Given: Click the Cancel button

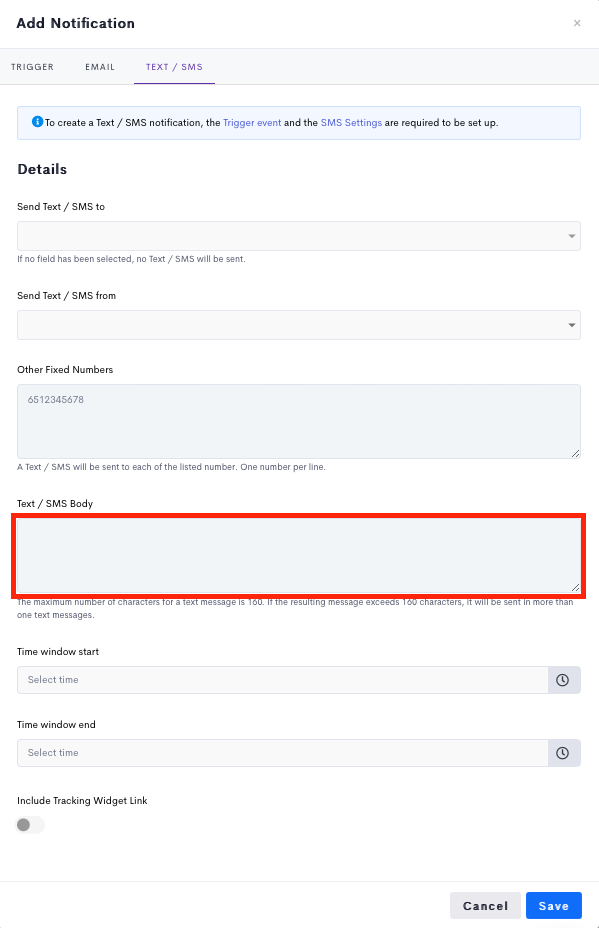Looking at the screenshot, I should pyautogui.click(x=485, y=906).
